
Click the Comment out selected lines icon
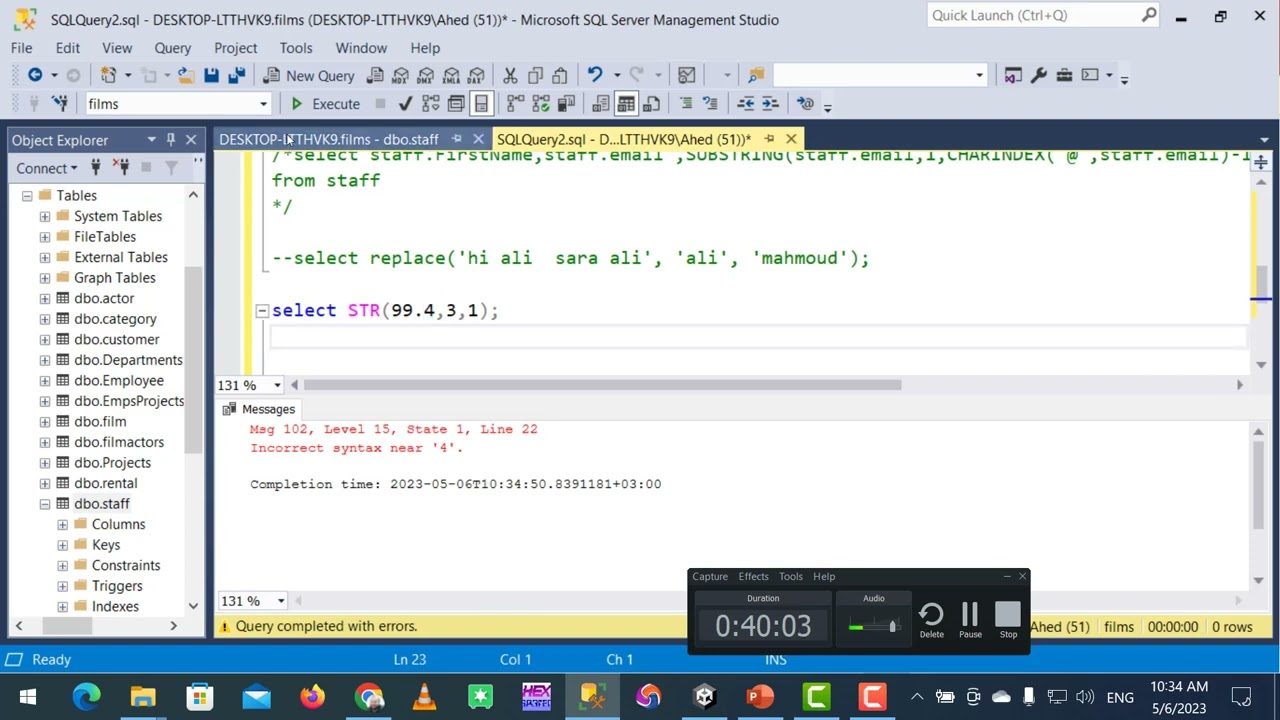(x=686, y=104)
